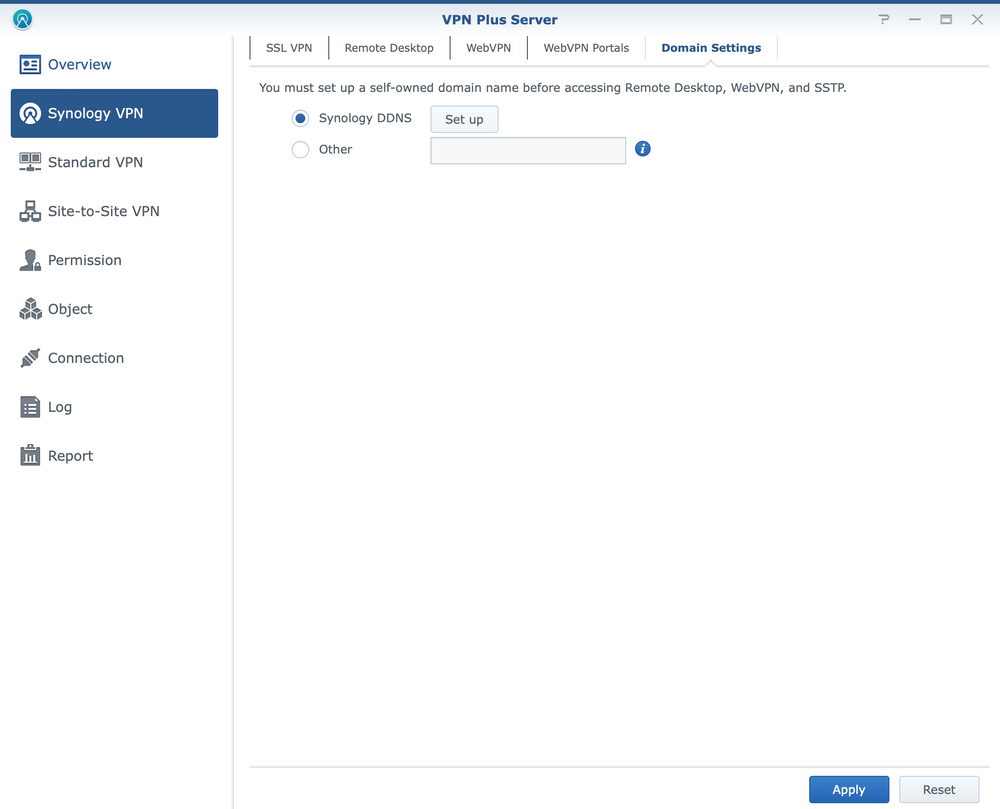Click the Site-to-Site VPN network icon
1000x809 pixels.
click(30, 211)
